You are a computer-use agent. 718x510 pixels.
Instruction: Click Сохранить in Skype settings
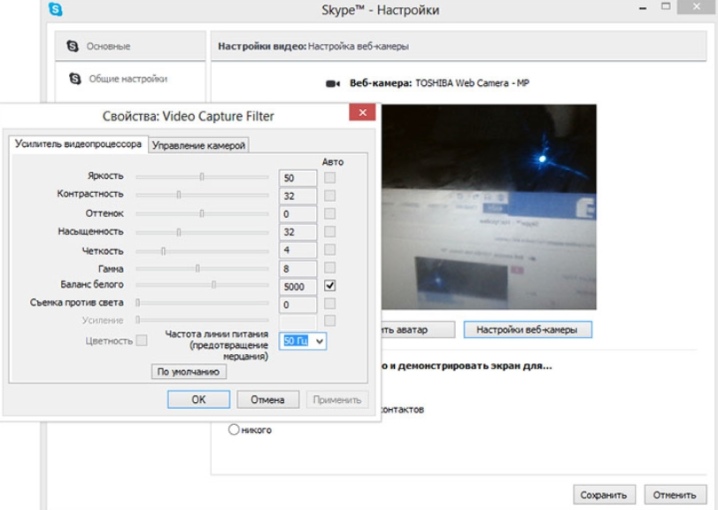coord(604,494)
